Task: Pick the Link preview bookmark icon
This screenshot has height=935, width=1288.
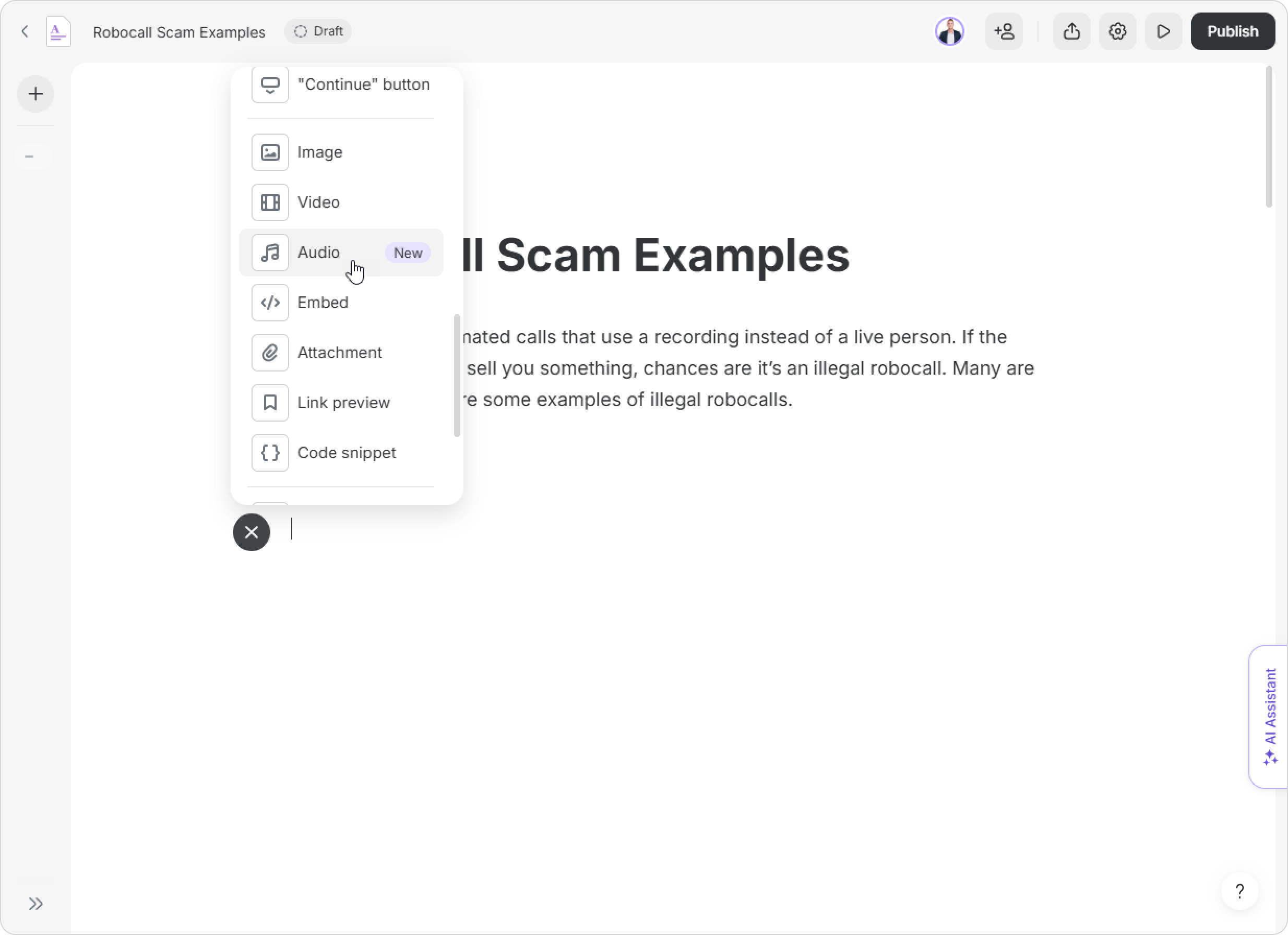Action: pos(270,402)
